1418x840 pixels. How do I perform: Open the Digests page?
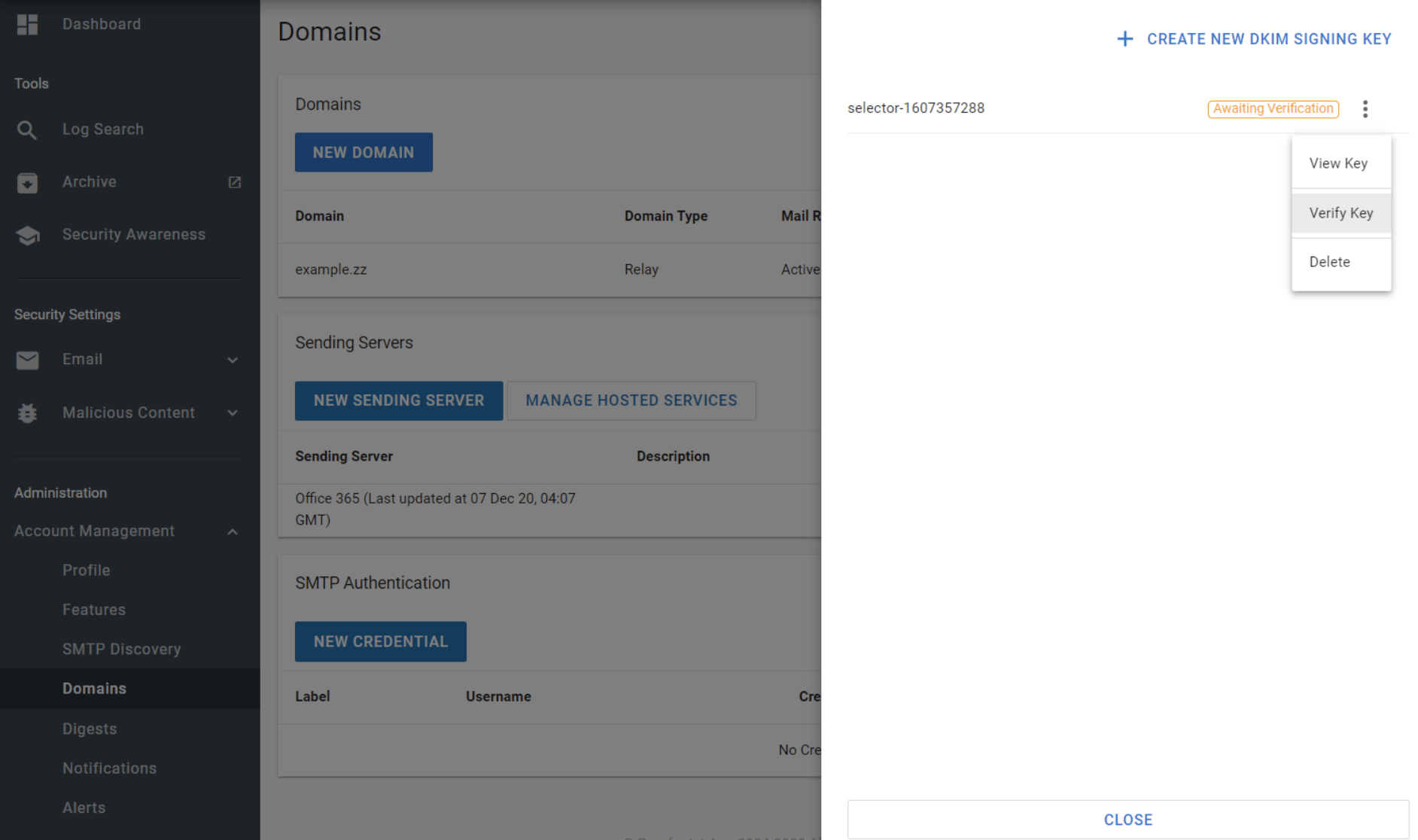tap(90, 729)
